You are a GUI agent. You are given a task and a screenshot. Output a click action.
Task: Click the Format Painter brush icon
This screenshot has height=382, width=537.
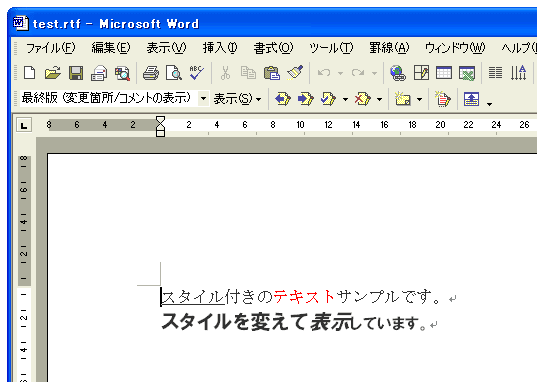[295, 73]
